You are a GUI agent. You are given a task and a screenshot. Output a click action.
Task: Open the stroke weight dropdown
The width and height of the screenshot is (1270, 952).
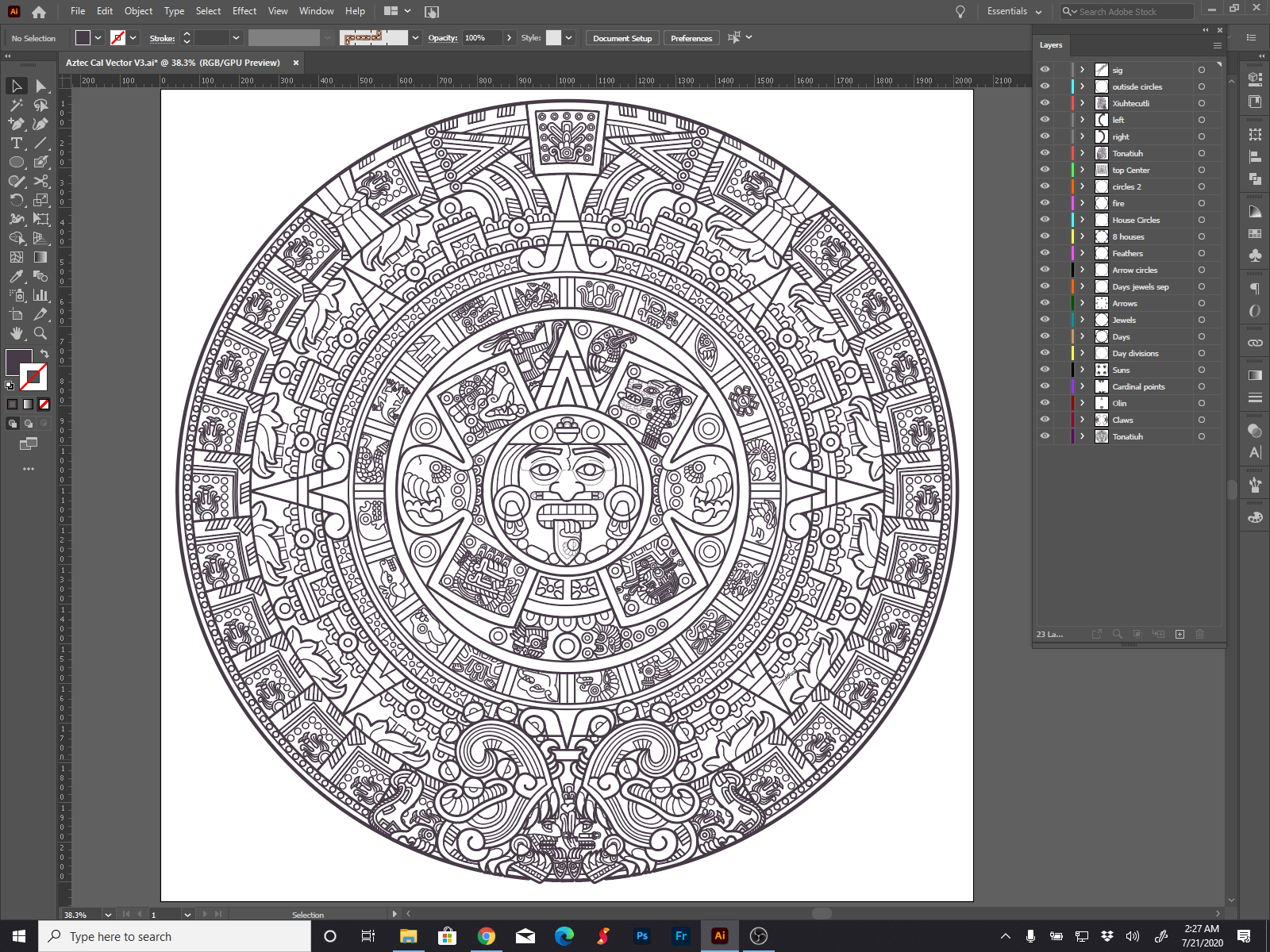(x=236, y=38)
